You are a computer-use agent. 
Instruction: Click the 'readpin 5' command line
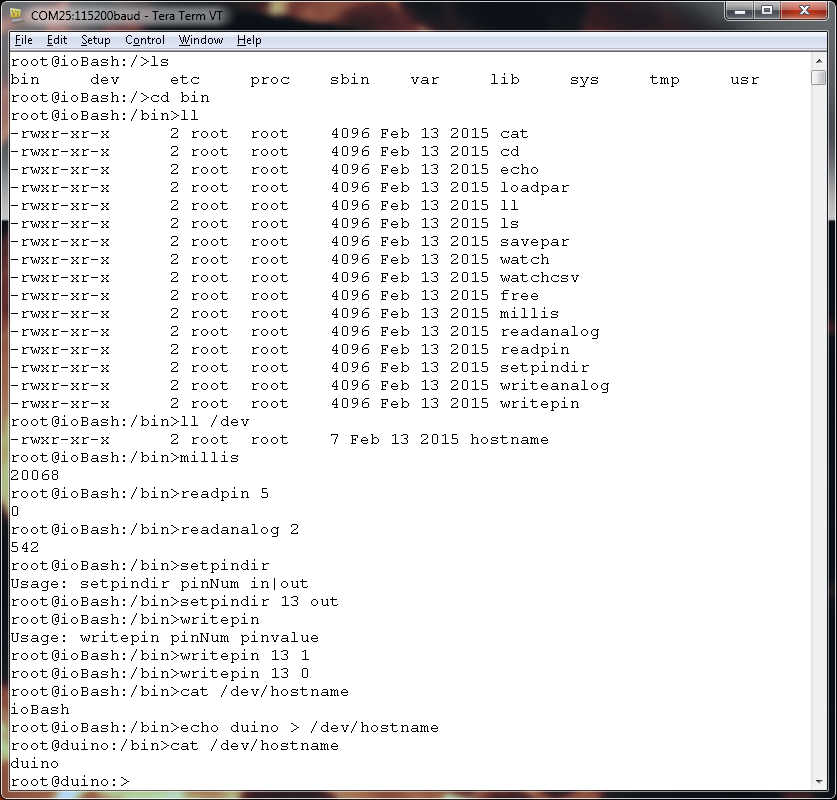(224, 493)
